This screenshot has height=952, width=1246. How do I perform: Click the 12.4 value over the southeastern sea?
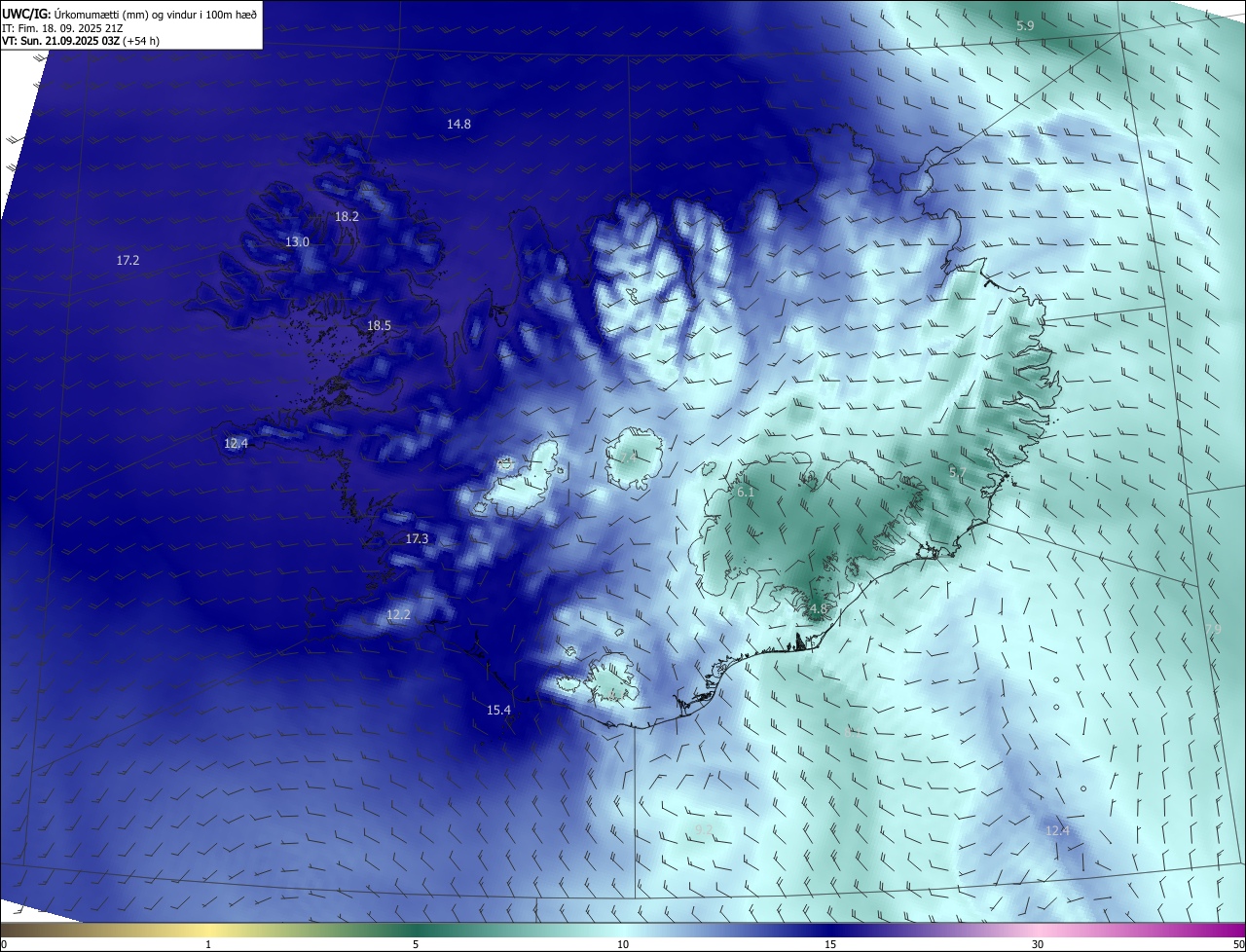pos(1057,831)
